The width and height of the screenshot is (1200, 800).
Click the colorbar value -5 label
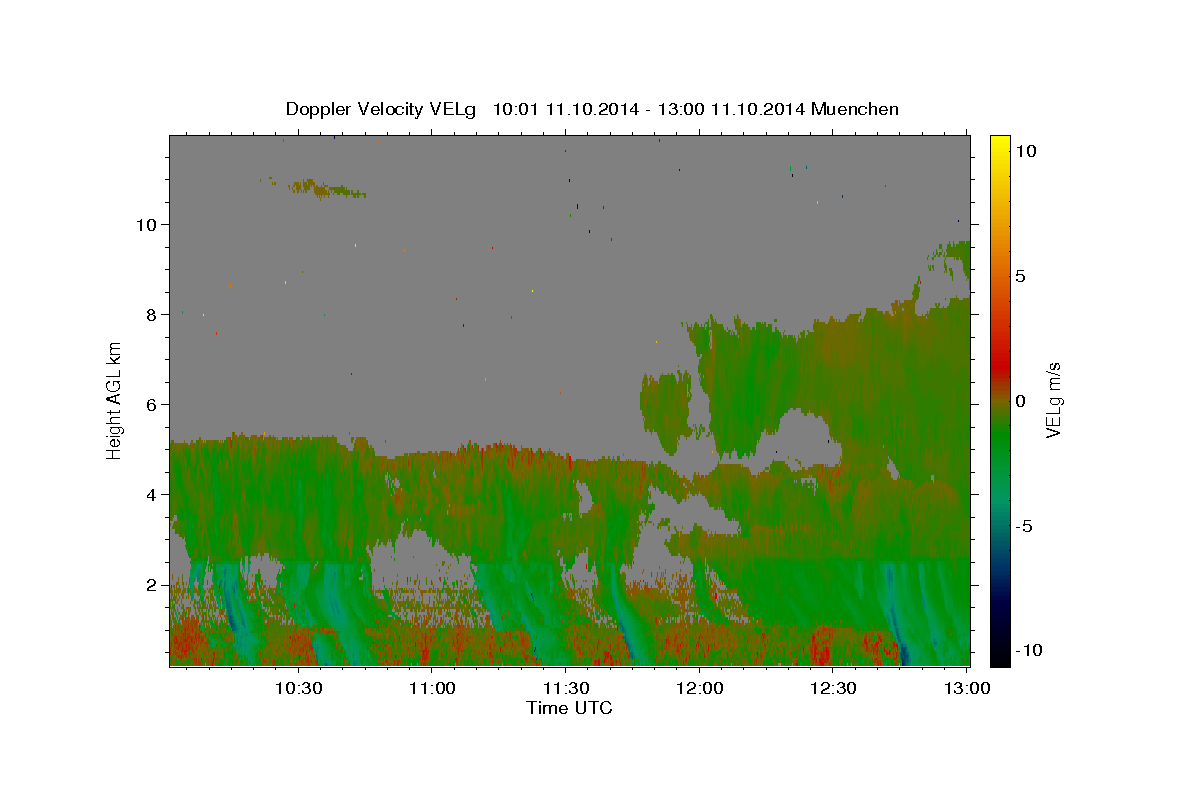tap(1024, 526)
